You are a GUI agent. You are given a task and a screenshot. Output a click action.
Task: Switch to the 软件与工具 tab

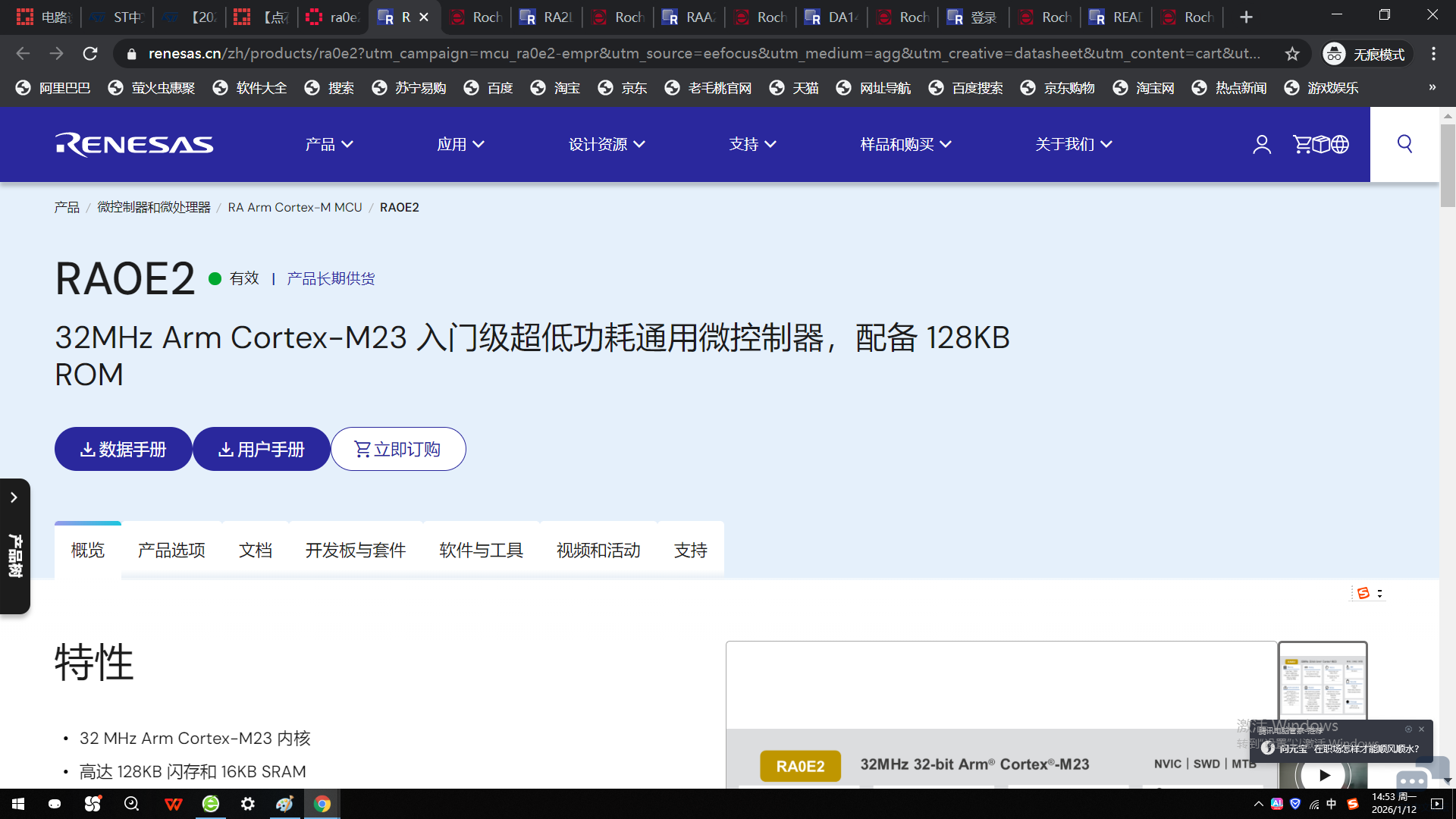coord(482,550)
